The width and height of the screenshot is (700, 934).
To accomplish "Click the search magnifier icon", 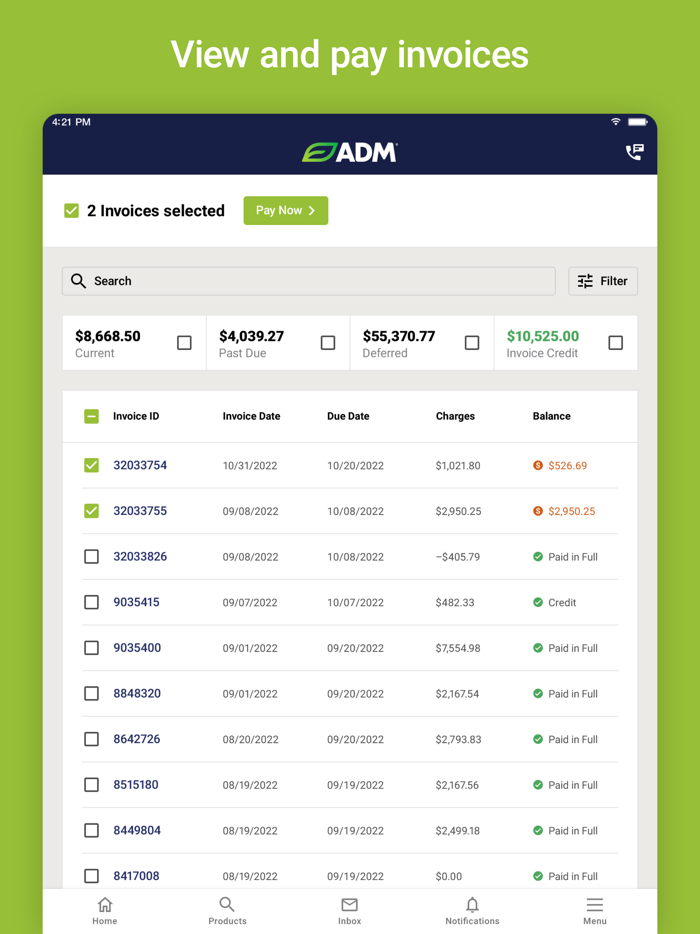I will point(78,281).
